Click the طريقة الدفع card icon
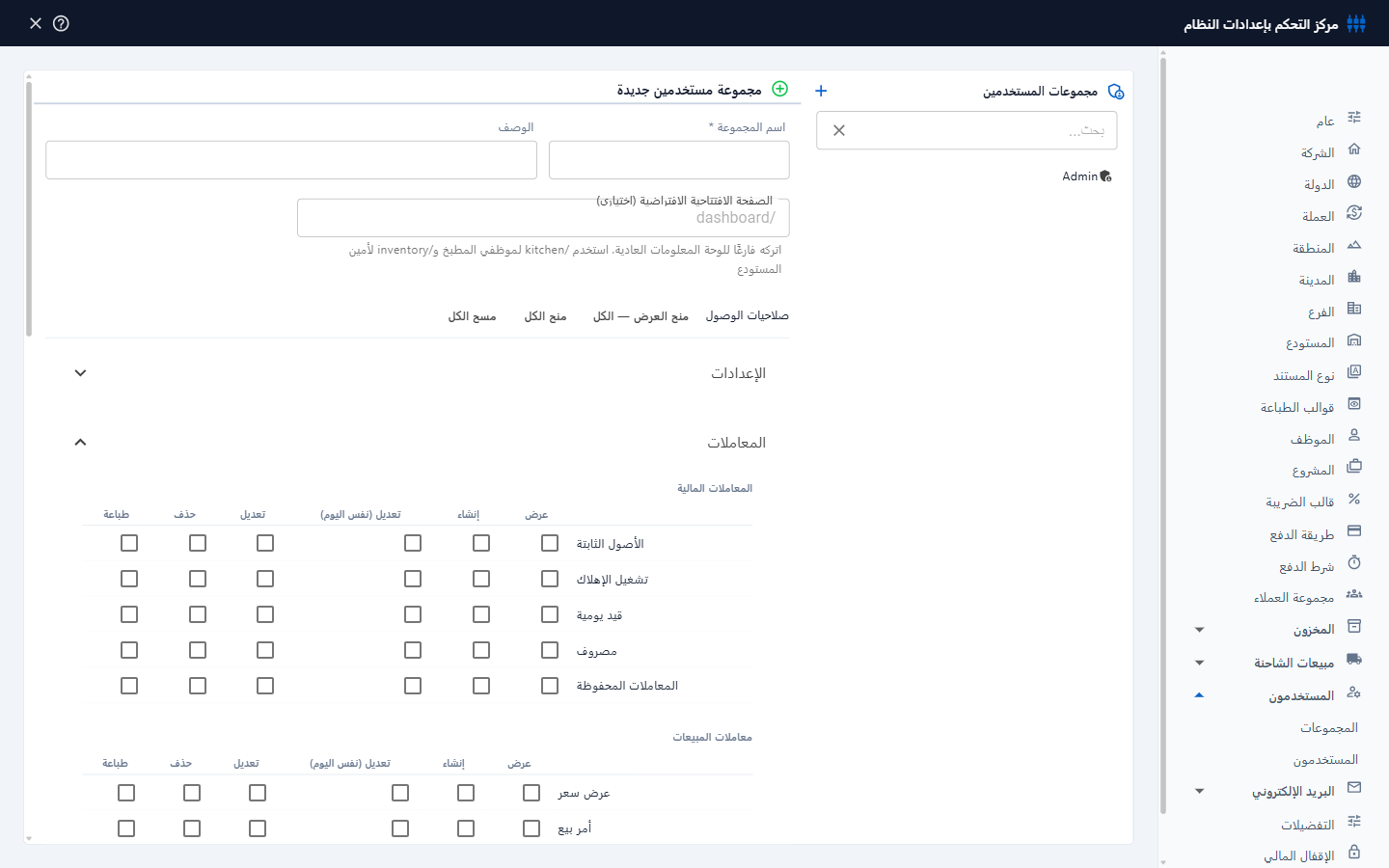The height and width of the screenshot is (868, 1389). point(1354,530)
